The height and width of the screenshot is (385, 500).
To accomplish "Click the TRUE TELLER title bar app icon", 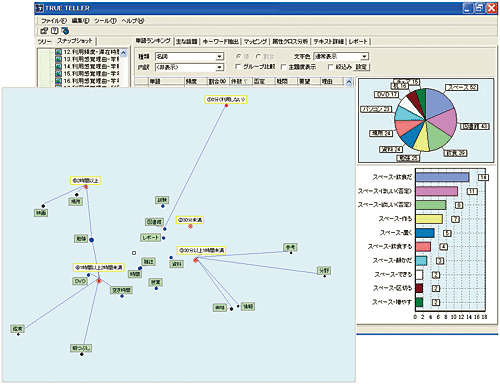I will click(x=40, y=8).
